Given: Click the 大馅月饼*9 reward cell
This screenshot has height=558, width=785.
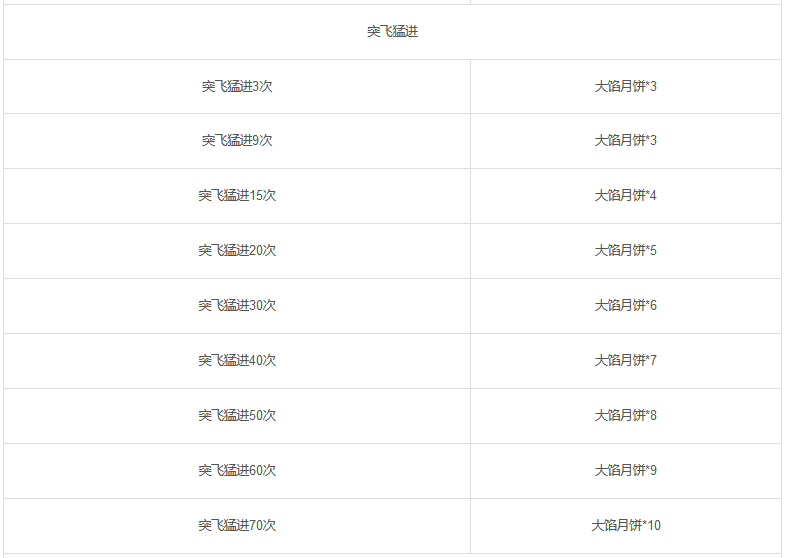Looking at the screenshot, I should tap(625, 470).
